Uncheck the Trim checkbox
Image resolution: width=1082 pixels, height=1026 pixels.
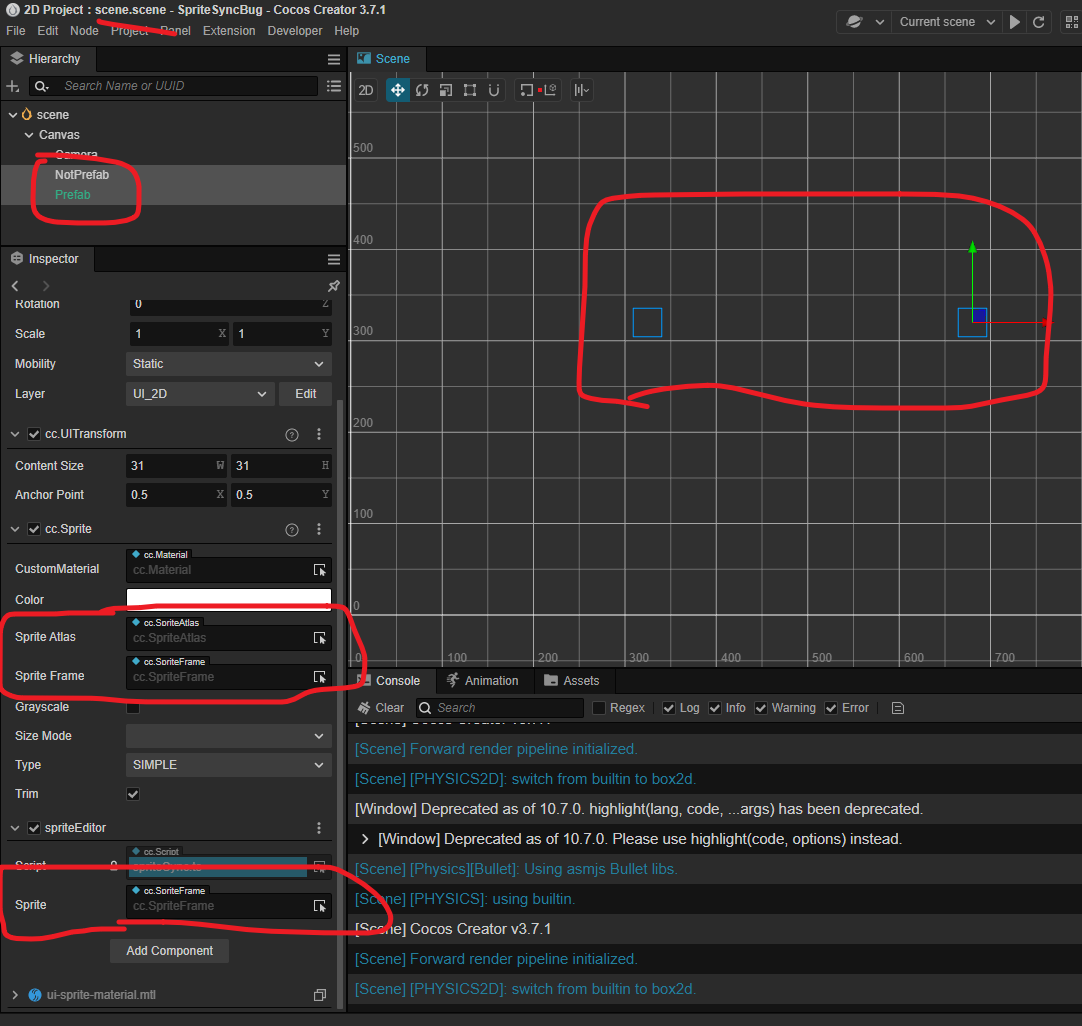coord(133,794)
